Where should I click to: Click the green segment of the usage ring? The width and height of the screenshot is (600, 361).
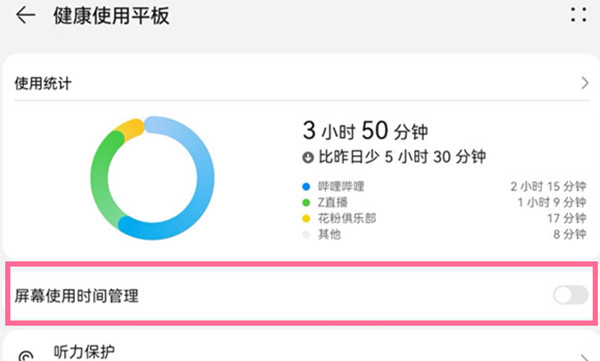pyautogui.click(x=101, y=178)
